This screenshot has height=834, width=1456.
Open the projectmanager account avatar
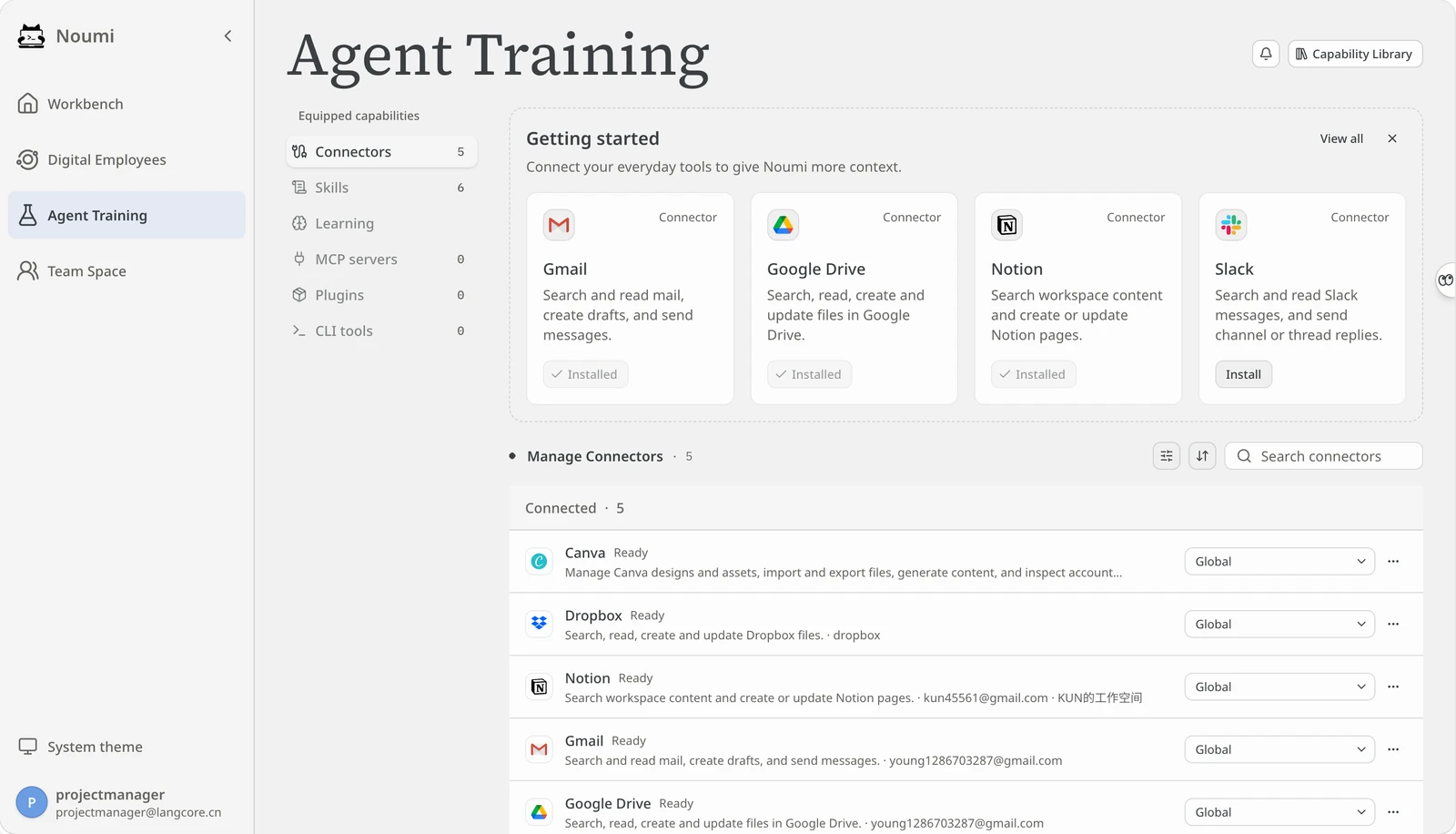pyautogui.click(x=32, y=802)
